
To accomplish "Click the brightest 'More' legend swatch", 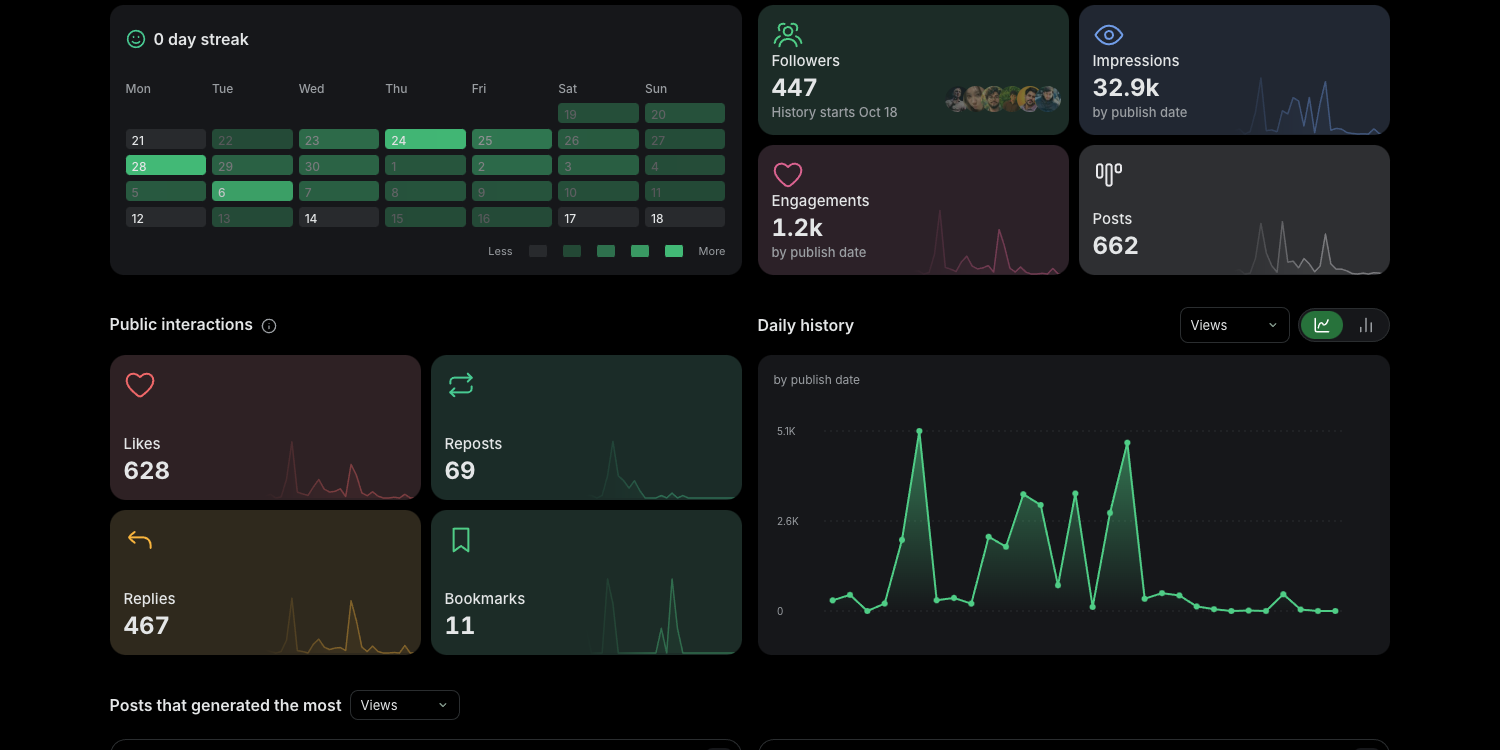I will pyautogui.click(x=674, y=251).
